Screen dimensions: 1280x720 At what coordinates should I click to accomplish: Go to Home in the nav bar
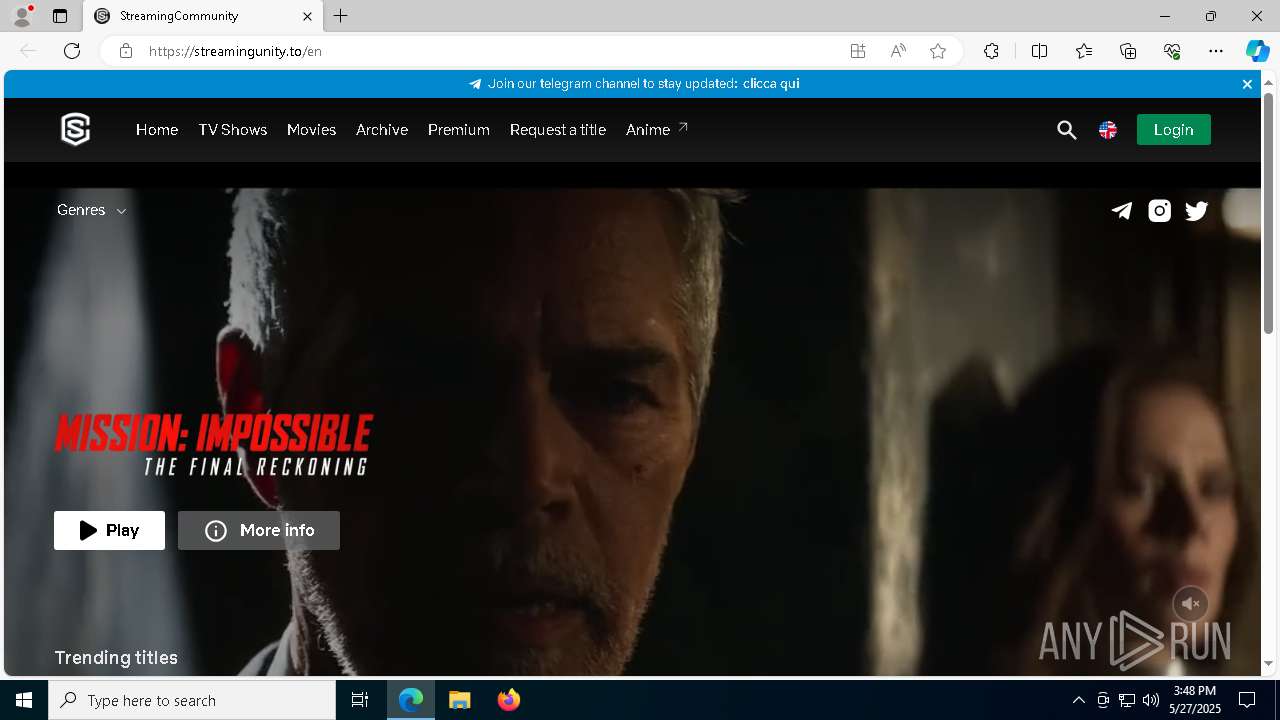(x=157, y=130)
